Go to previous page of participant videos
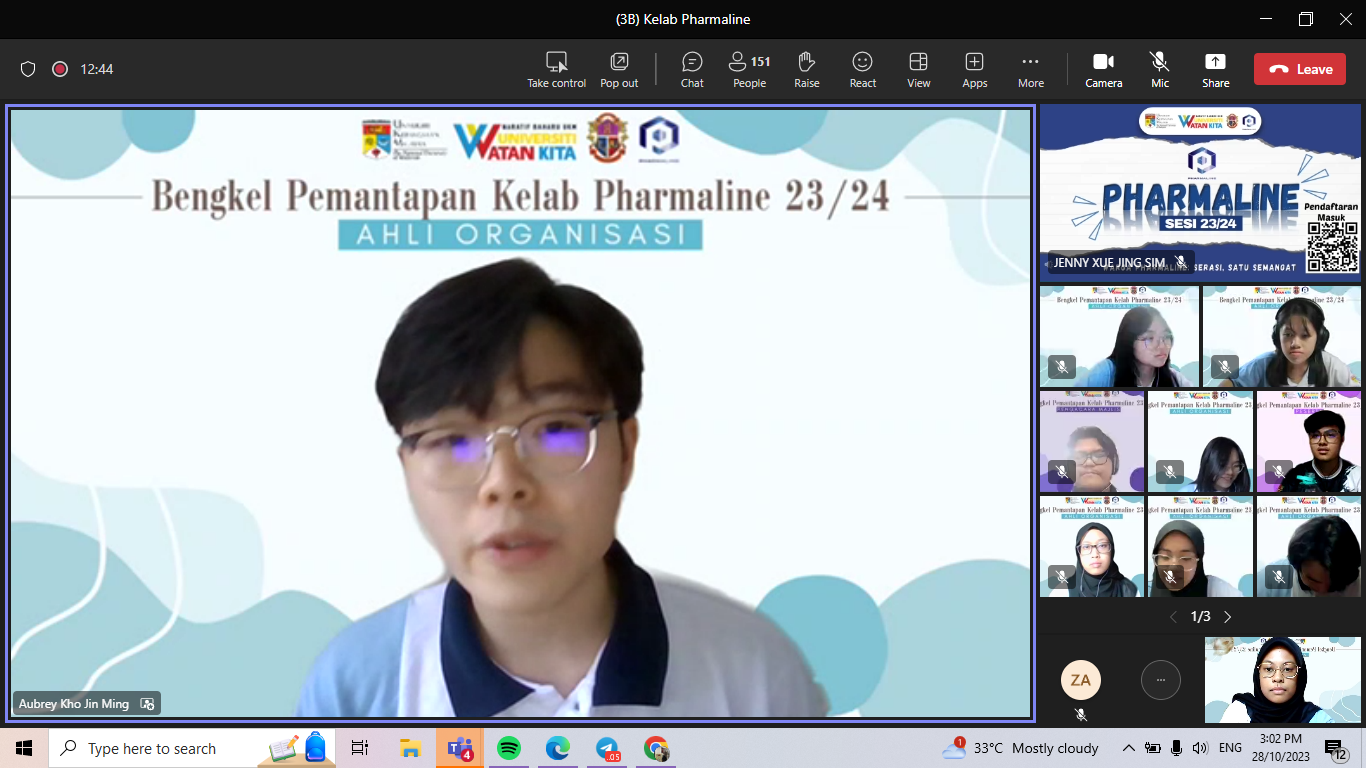The image size is (1366, 768). [x=1173, y=617]
